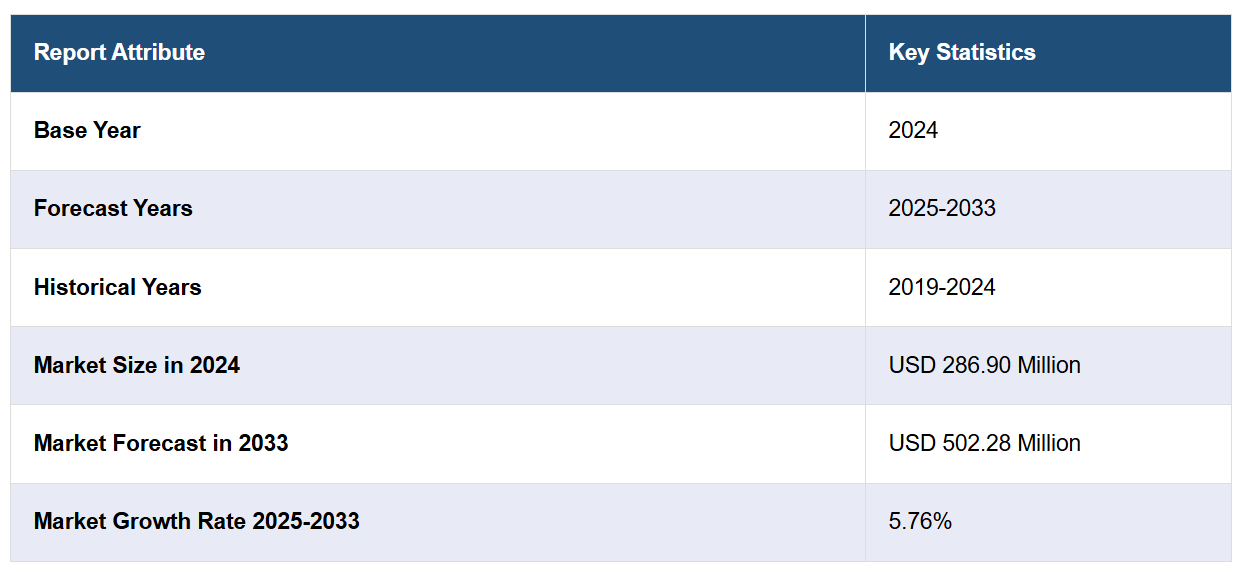
Task: Click the 5.76% growth rate value
Action: [920, 521]
